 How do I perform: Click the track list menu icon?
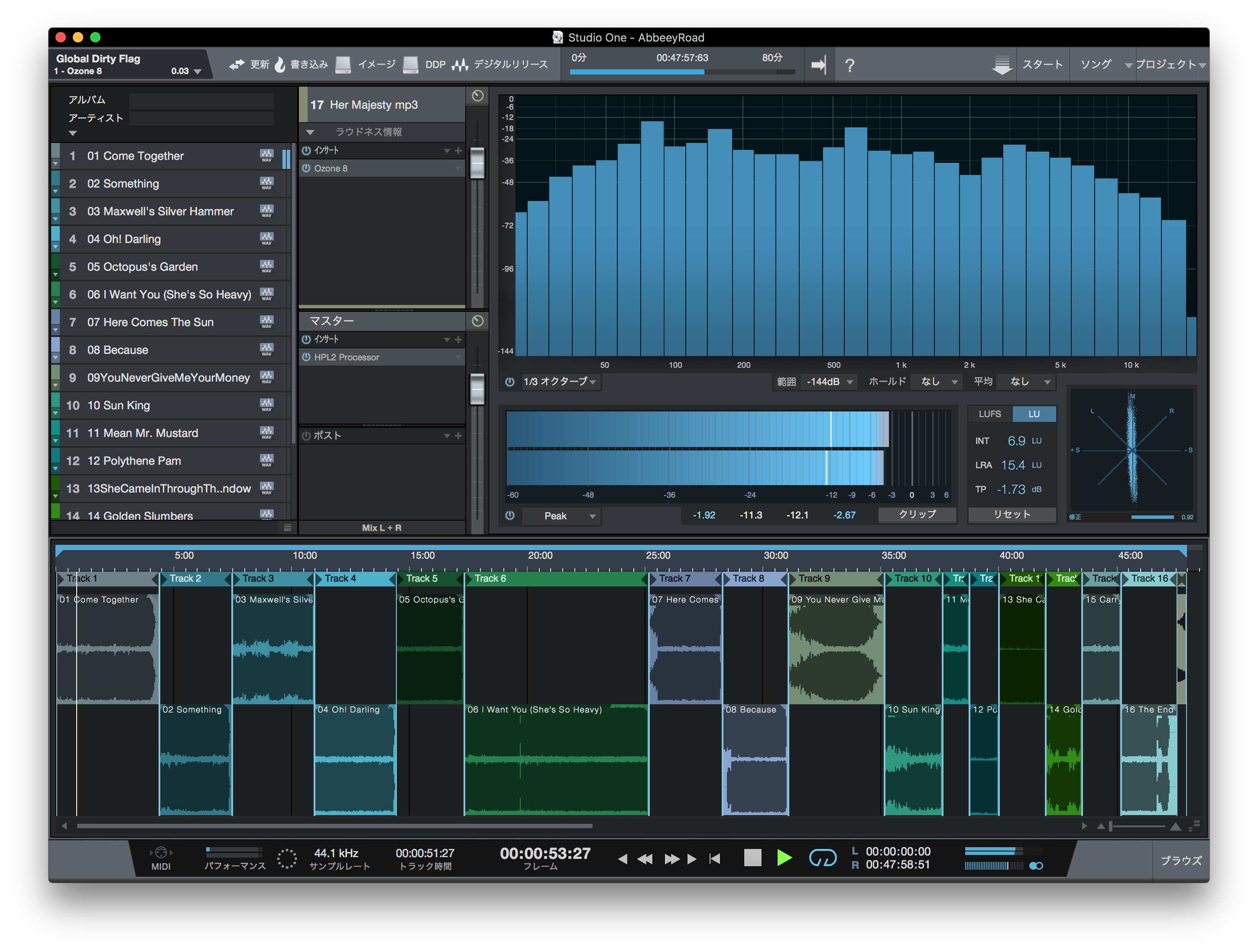point(288,528)
